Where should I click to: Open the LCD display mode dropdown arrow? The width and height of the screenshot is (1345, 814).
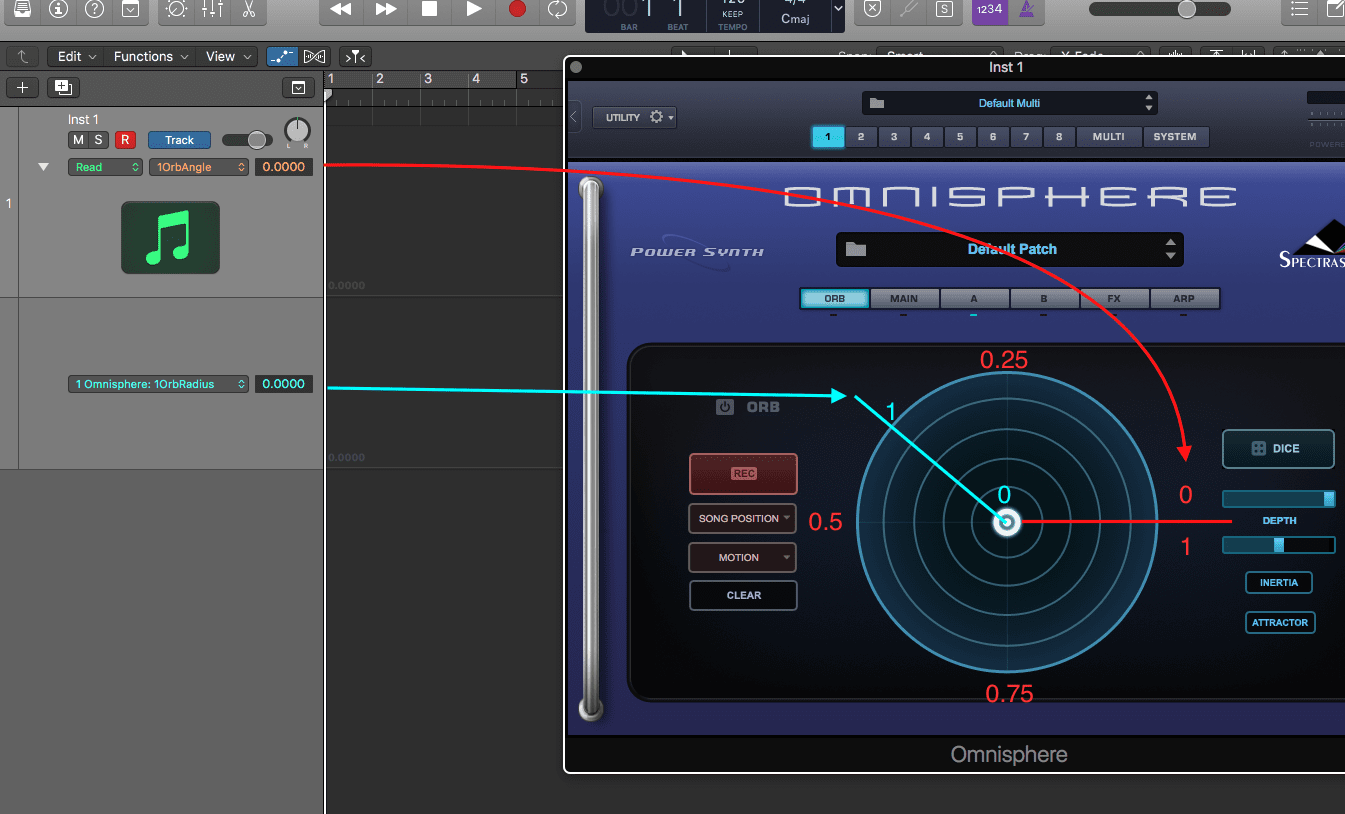[838, 9]
